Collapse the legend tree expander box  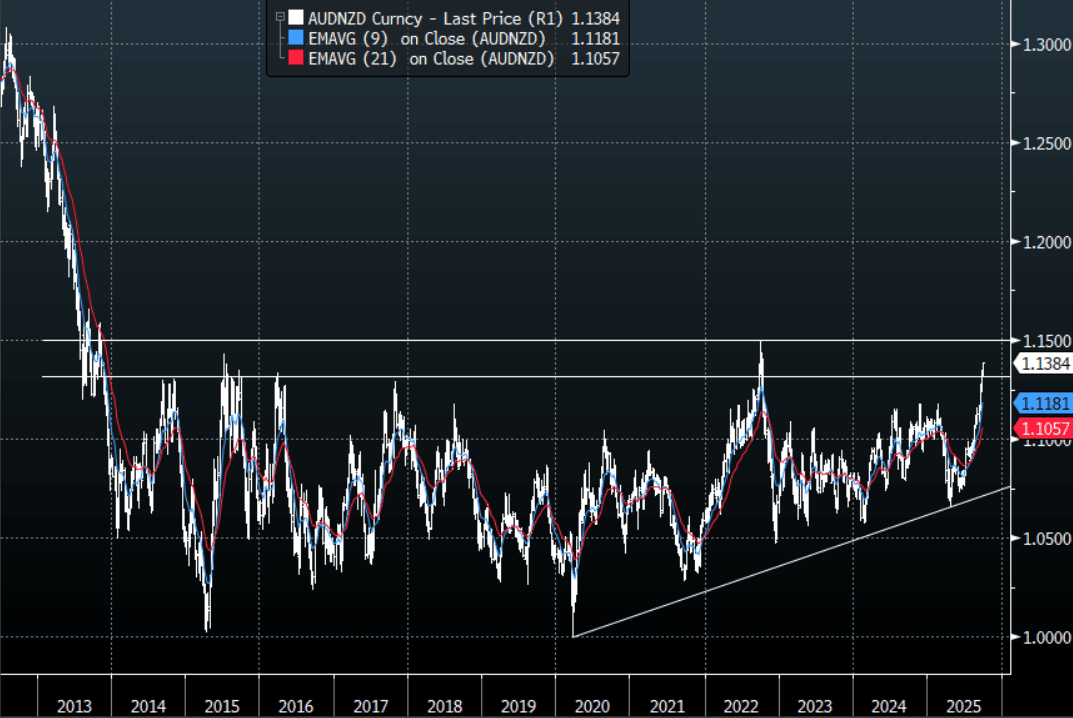(x=280, y=16)
